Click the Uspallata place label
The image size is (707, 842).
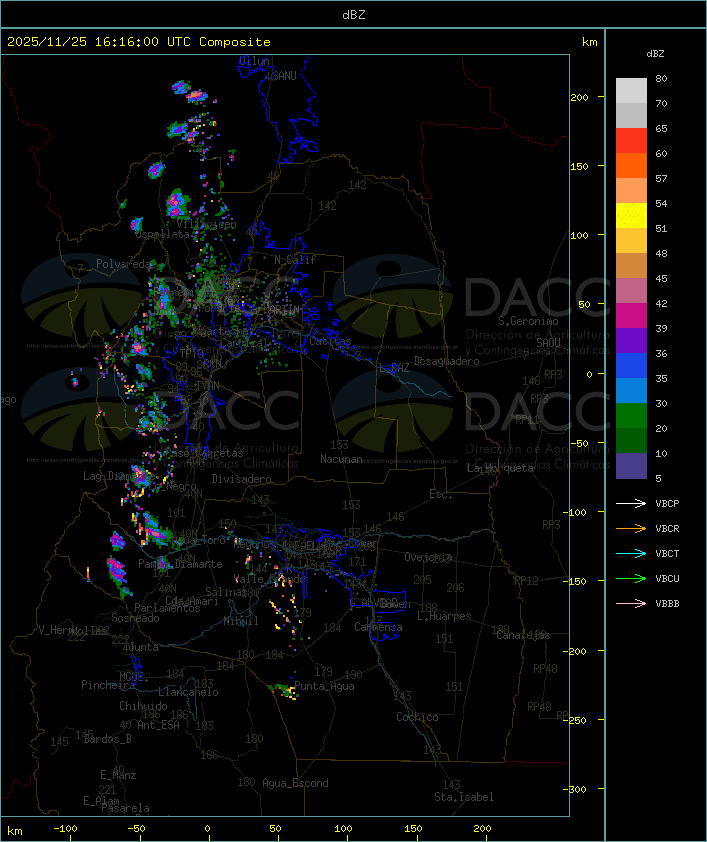click(x=162, y=234)
